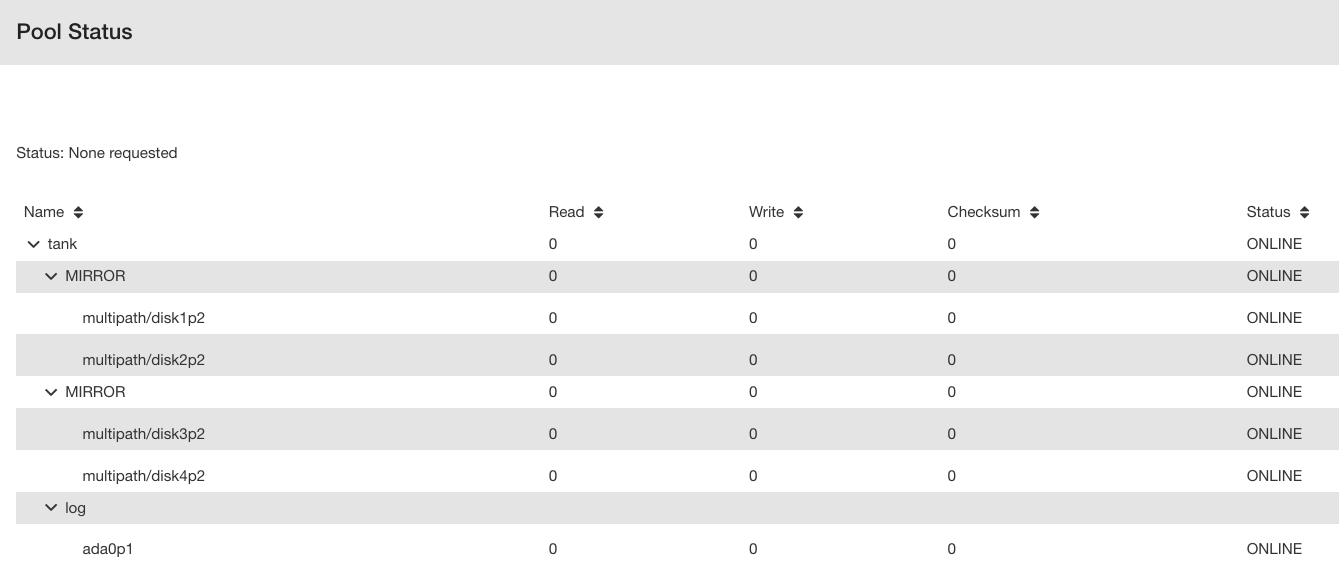Viewport: 1339px width, 578px height.
Task: Sort table using Checksum sort icon
Action: point(1034,212)
